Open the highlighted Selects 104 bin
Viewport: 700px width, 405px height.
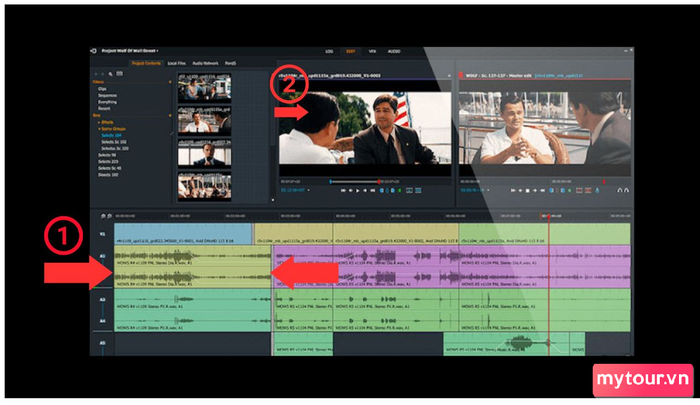click(111, 135)
